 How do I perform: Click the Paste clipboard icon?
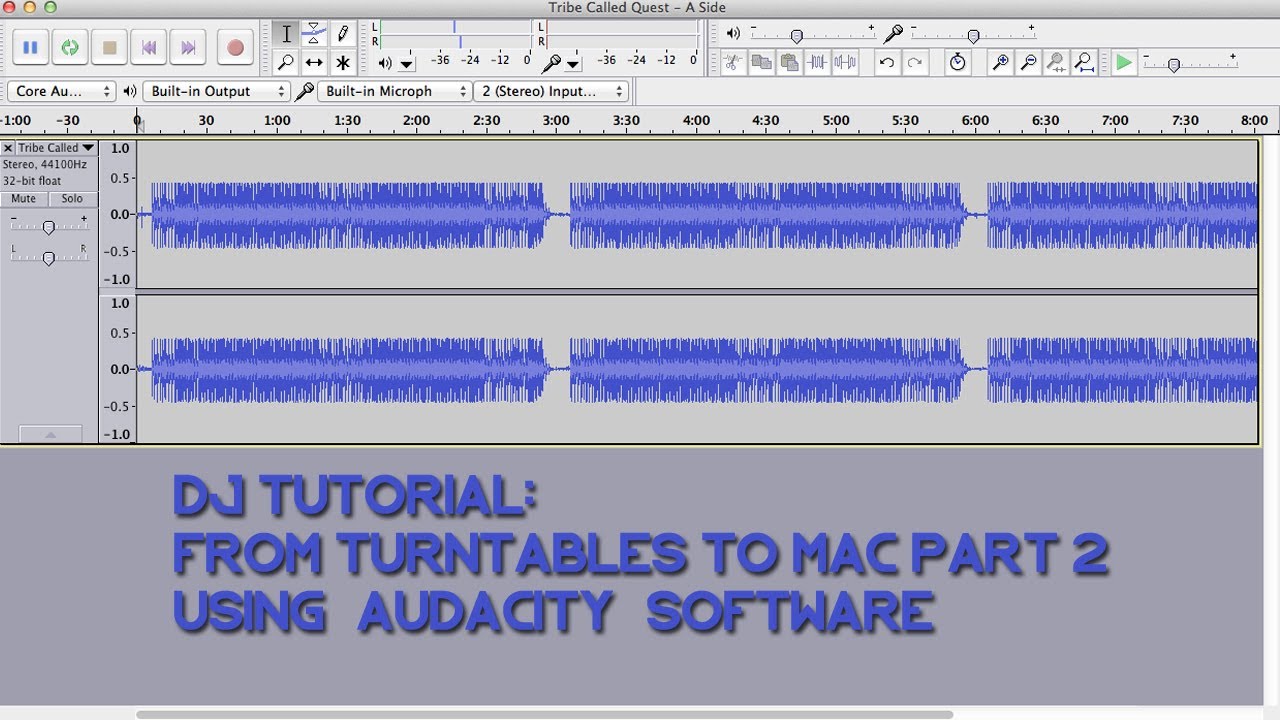coord(789,62)
